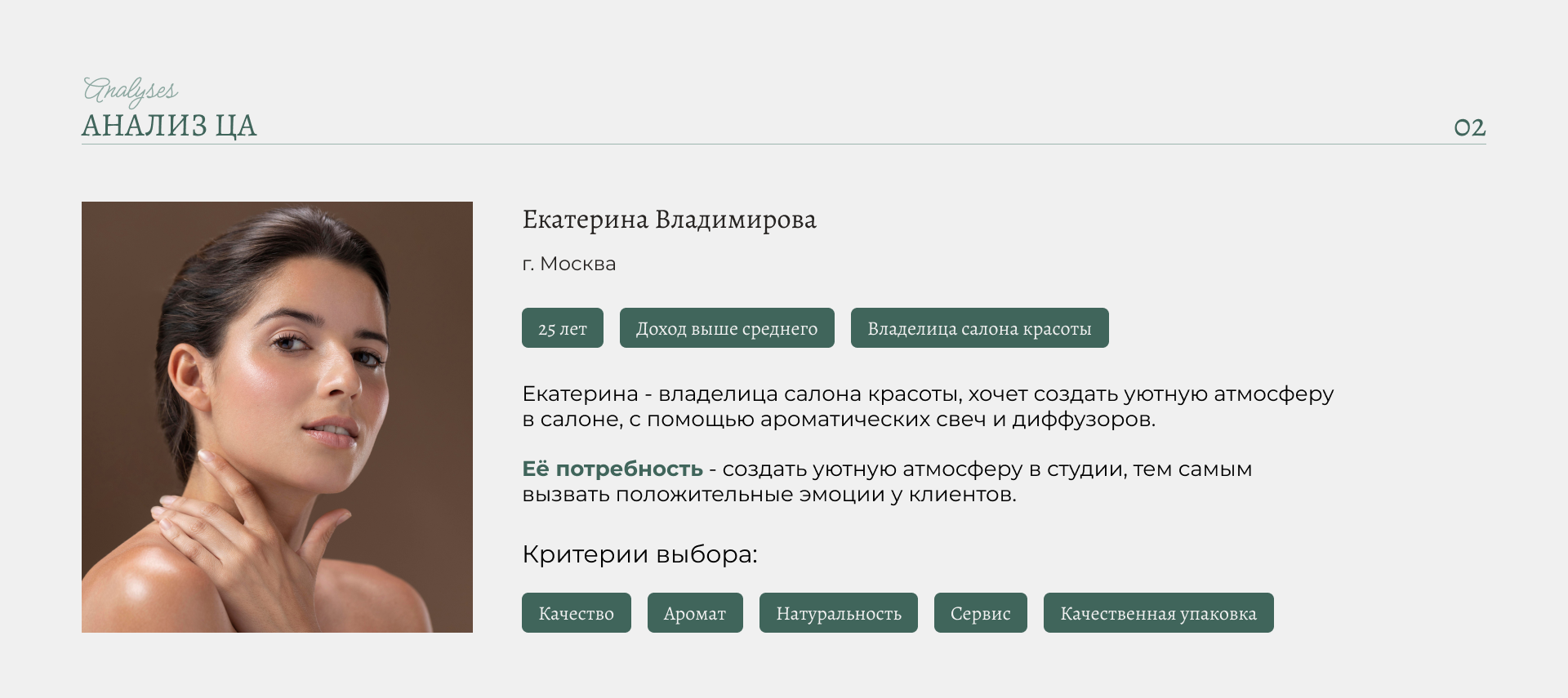Choose the "Качество" criterion tag

576,613
